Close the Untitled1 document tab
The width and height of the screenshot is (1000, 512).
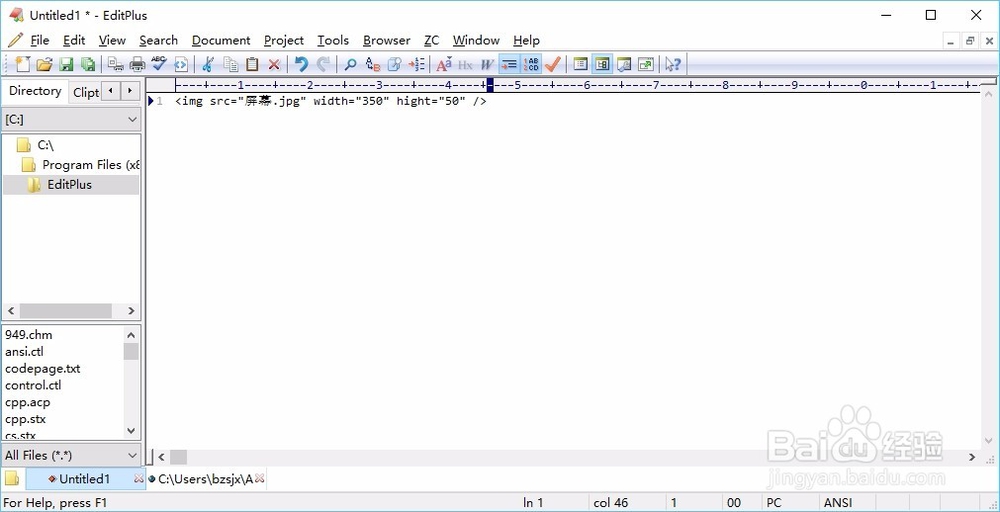[x=138, y=478]
